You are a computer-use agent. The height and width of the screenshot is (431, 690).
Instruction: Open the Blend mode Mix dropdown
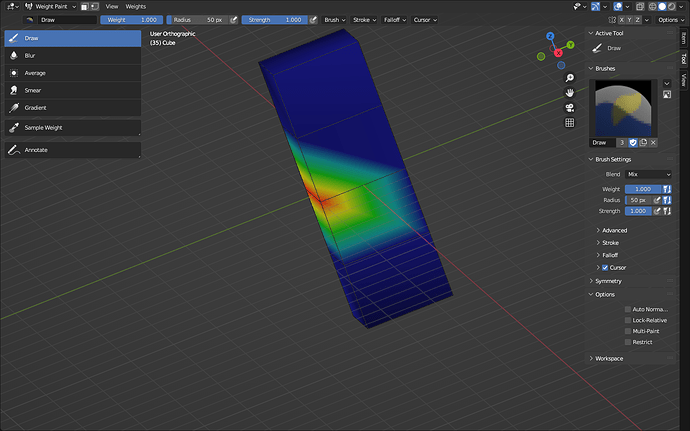point(649,174)
